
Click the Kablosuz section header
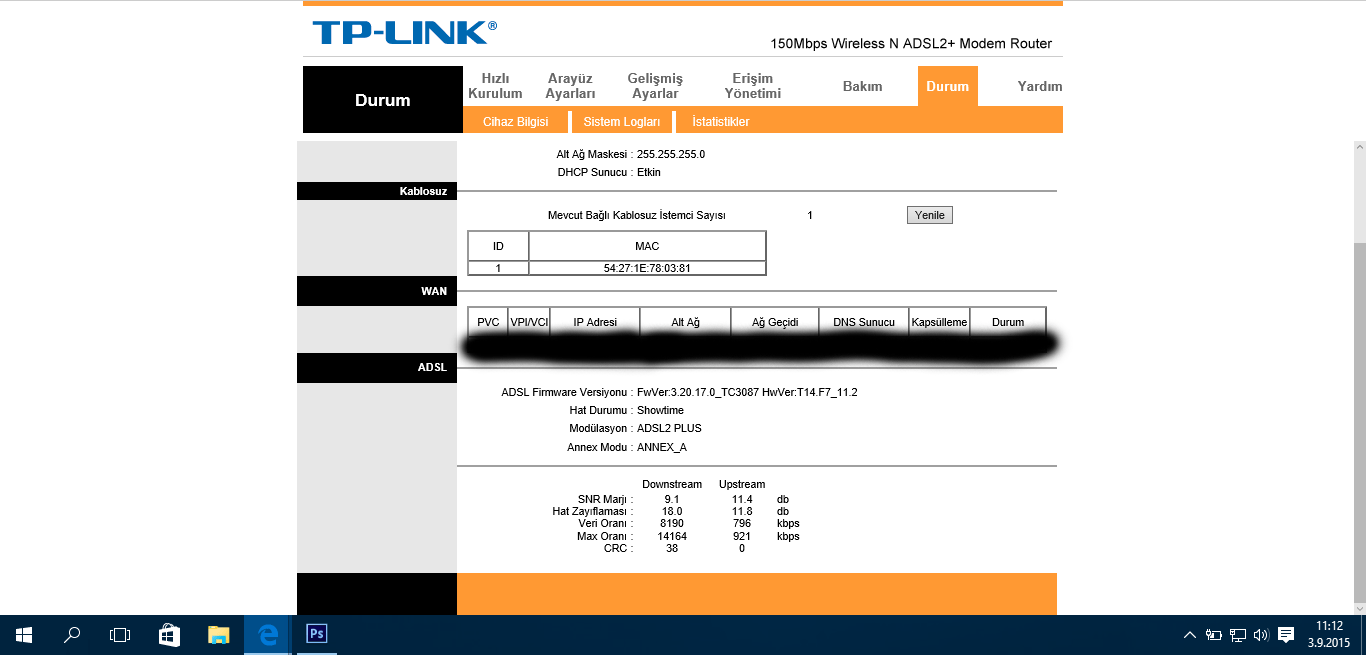[x=377, y=191]
